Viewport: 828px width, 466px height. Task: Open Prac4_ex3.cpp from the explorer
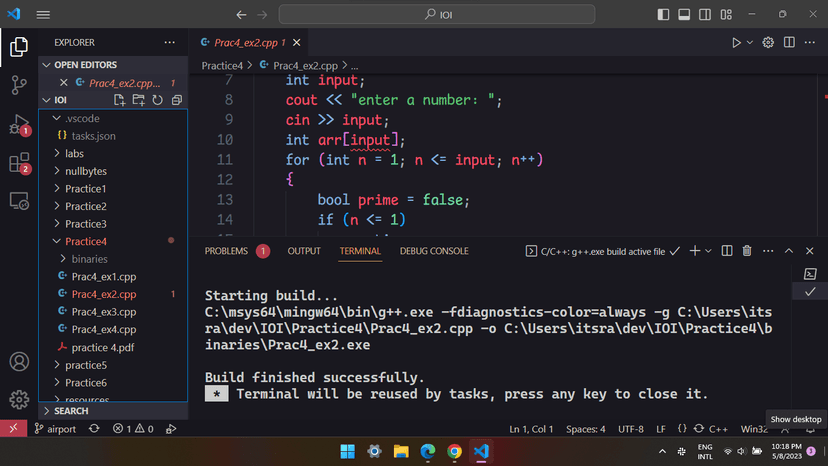coord(103,312)
